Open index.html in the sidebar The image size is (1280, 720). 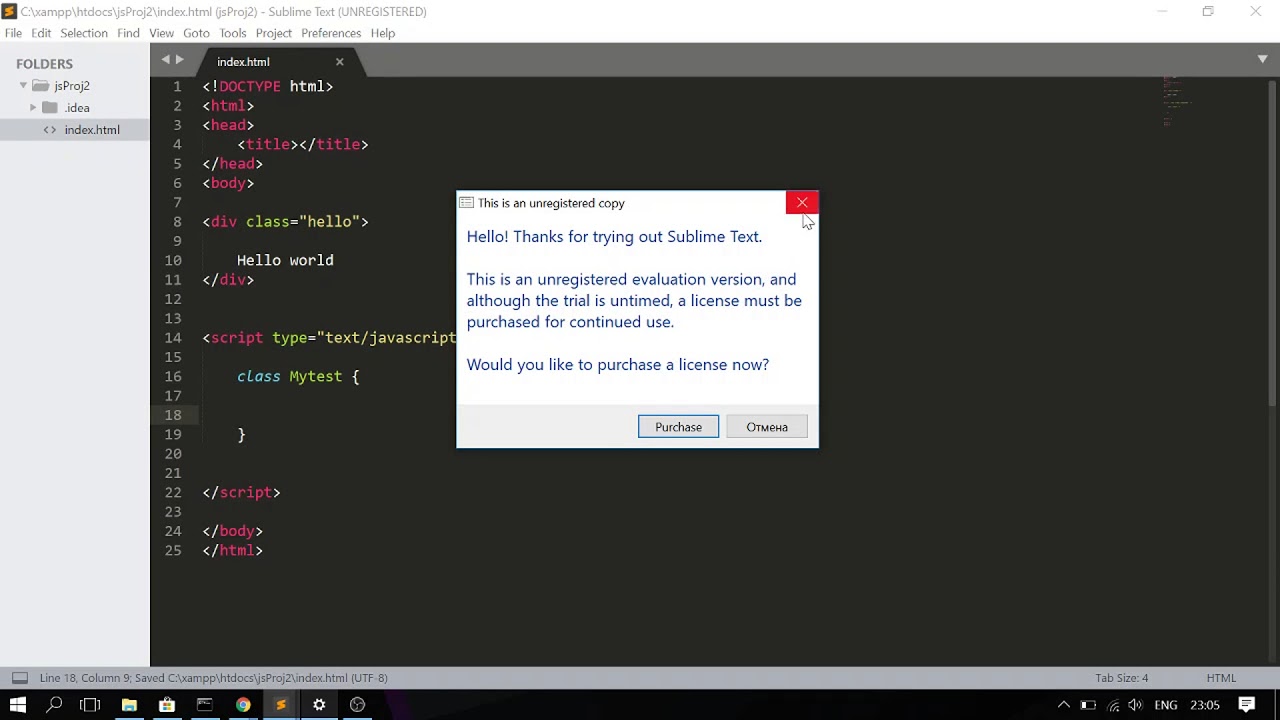pos(92,130)
